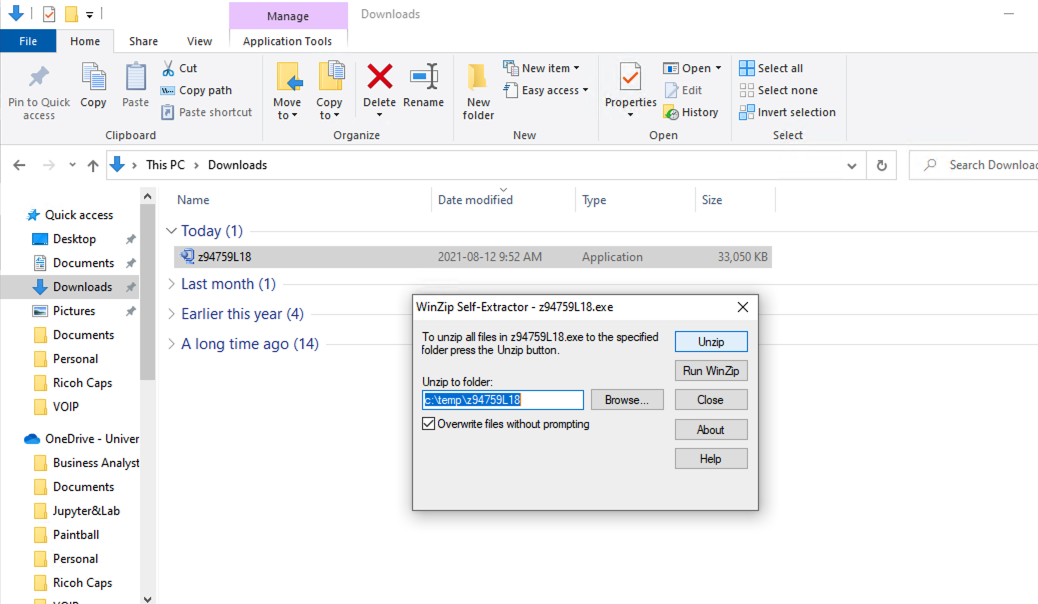Click the About button
Image resolution: width=1038 pixels, height=604 pixels.
[x=711, y=430]
